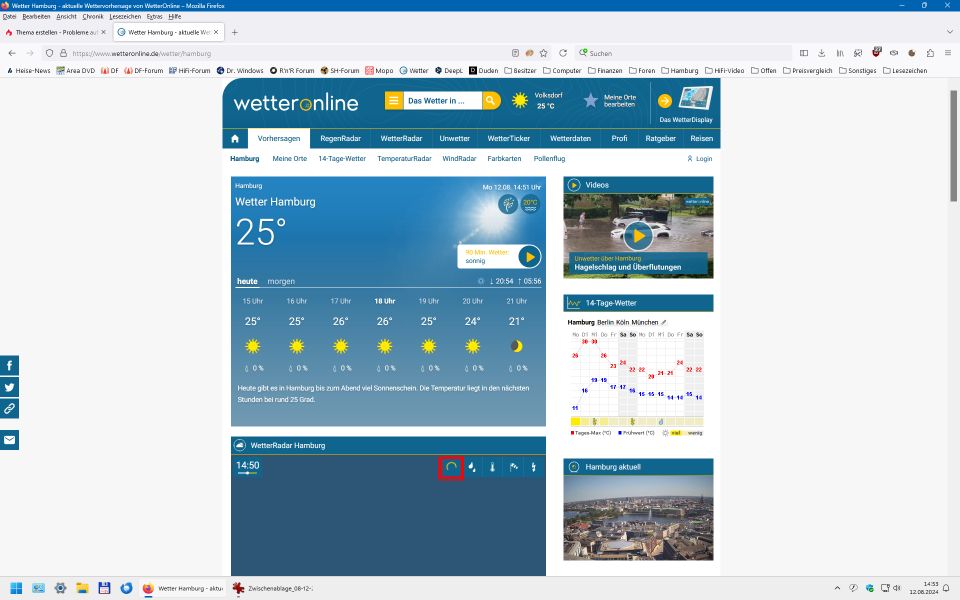This screenshot has height=600, width=960.
Task: Share via the Twitter sidebar icon
Action: click(x=9, y=387)
